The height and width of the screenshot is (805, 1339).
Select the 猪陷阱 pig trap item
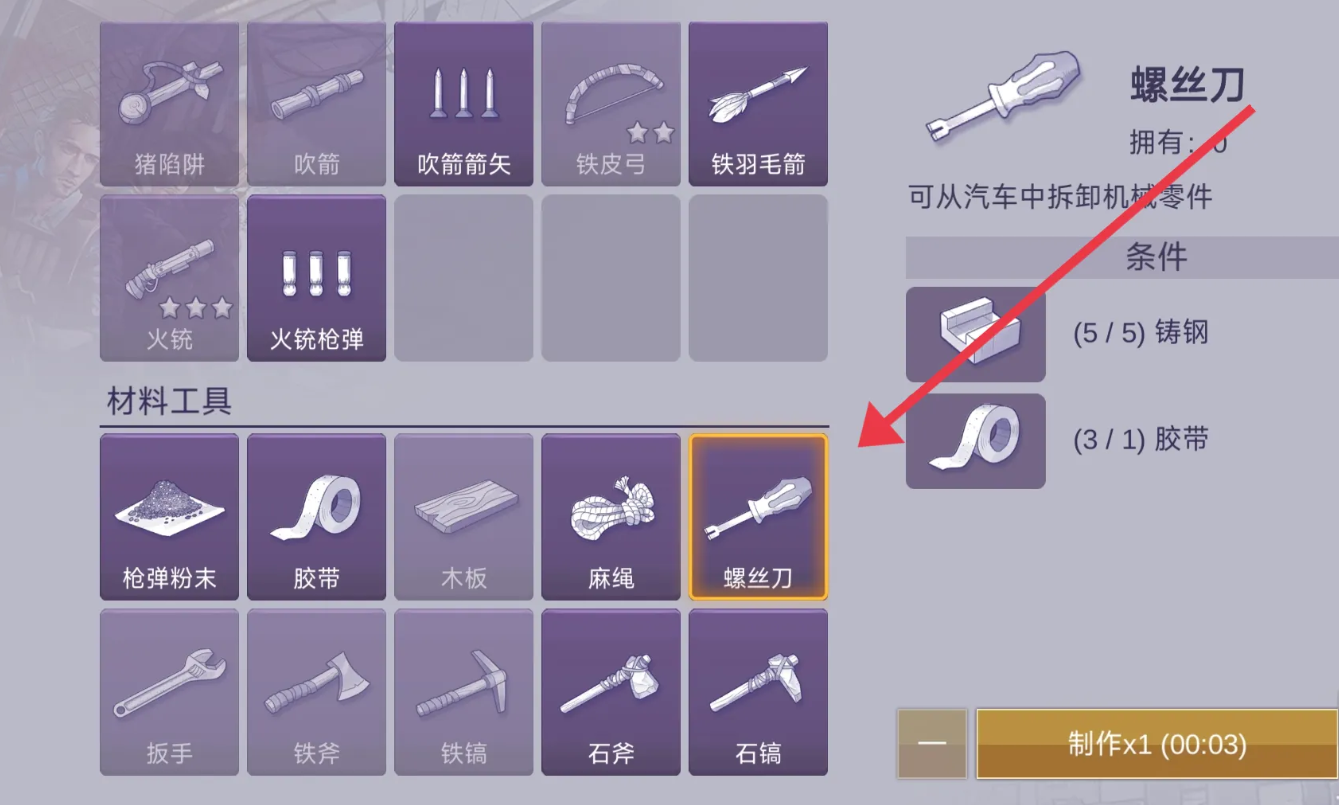click(x=170, y=104)
